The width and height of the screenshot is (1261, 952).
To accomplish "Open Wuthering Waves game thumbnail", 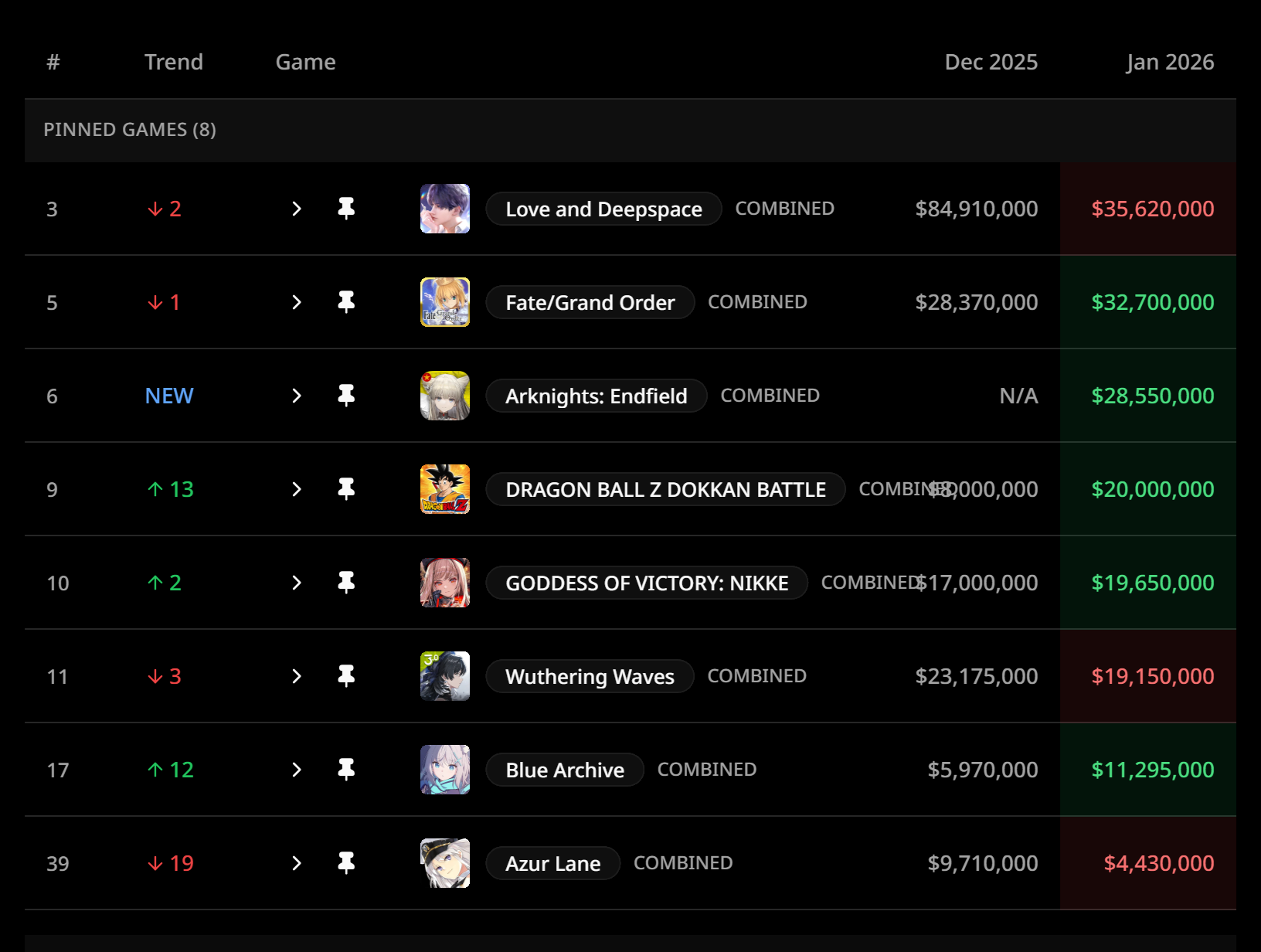I will click(445, 676).
